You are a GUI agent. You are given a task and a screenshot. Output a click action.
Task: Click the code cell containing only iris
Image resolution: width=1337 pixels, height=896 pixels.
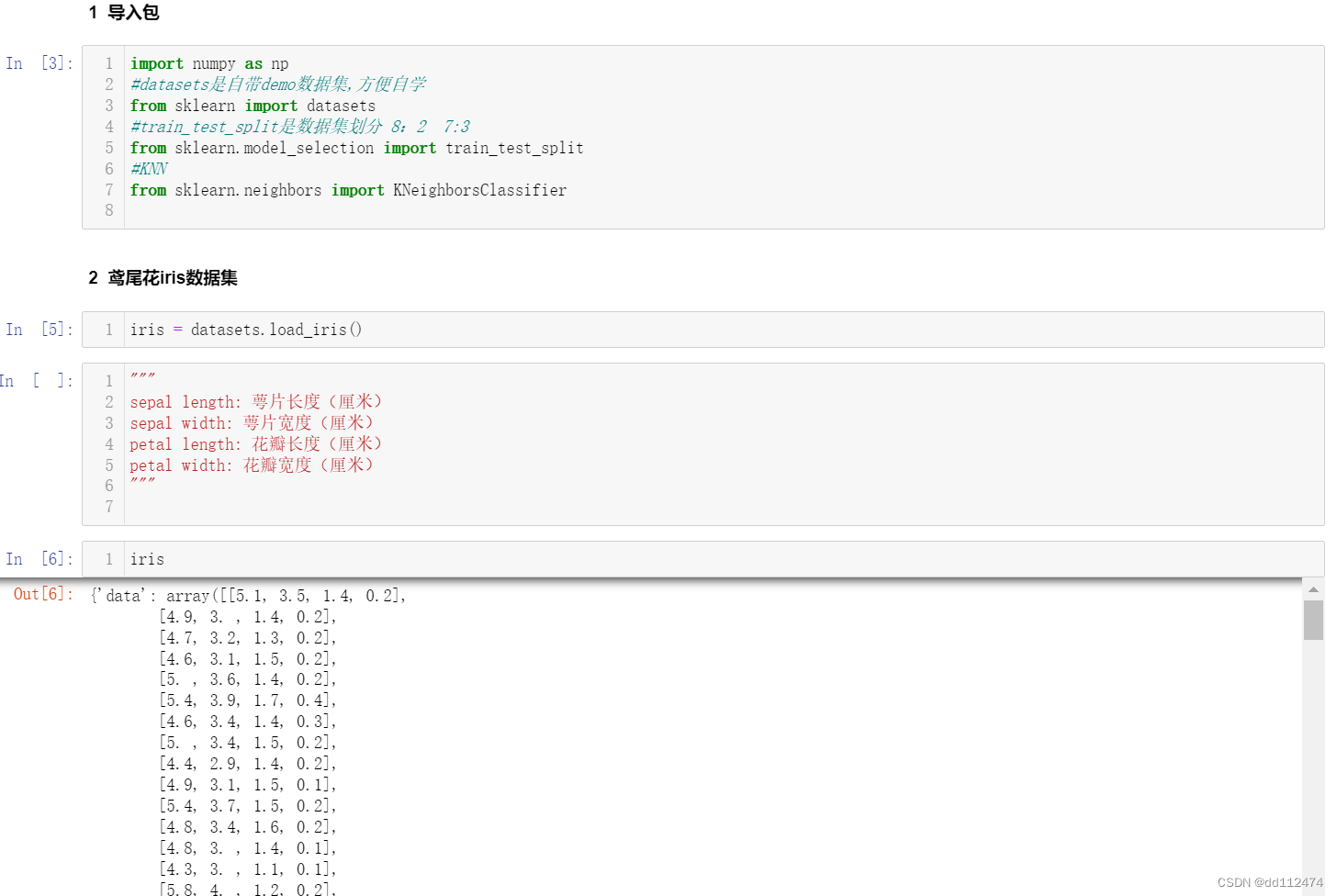click(702, 559)
